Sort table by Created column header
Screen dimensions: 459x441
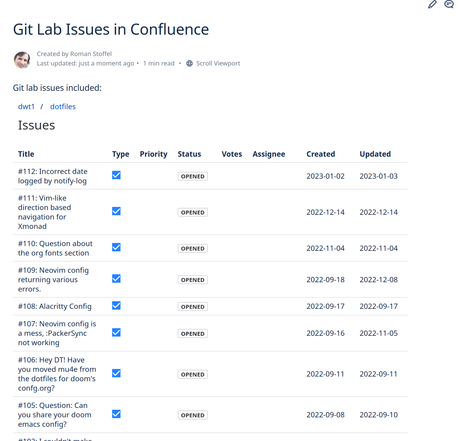pos(321,154)
